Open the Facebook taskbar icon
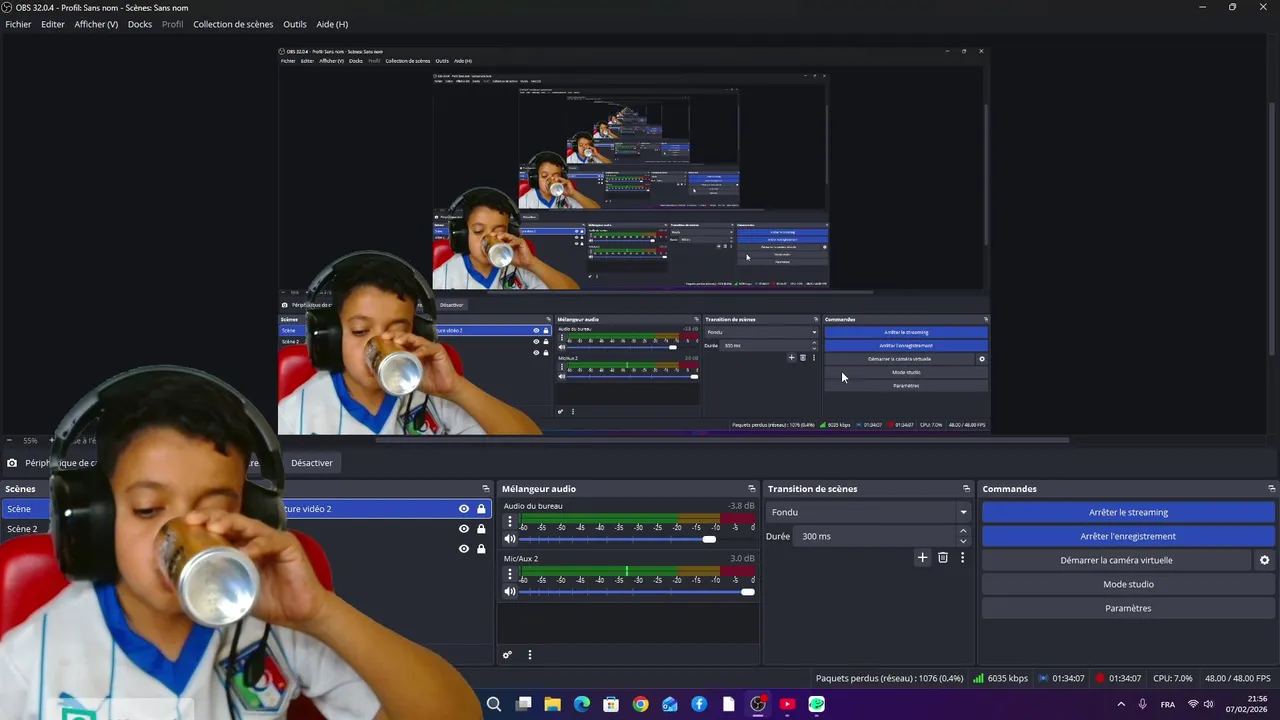The width and height of the screenshot is (1280, 720). pos(699,704)
